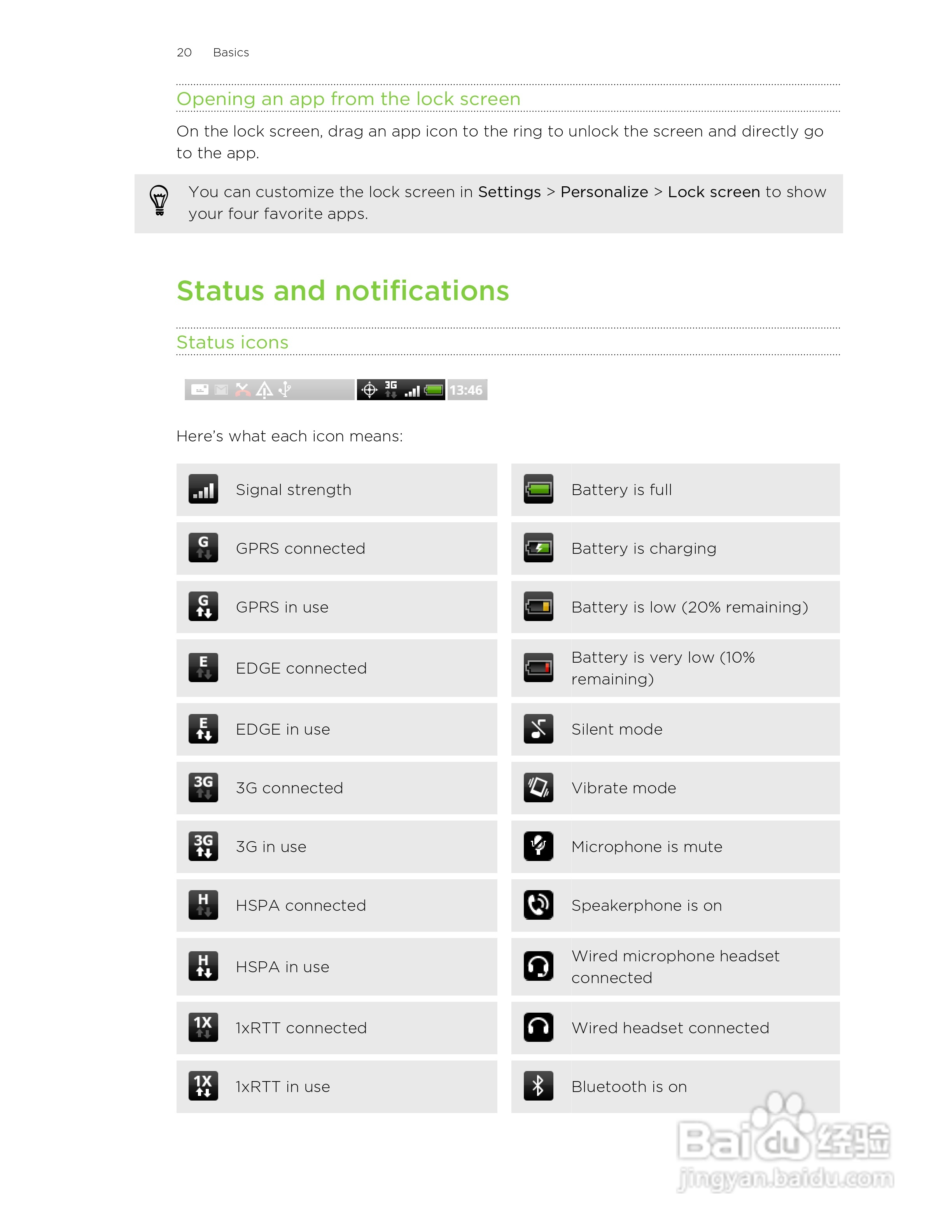This screenshot has height=1232, width=952.
Task: Click the Vibrate mode icon
Action: (x=538, y=787)
